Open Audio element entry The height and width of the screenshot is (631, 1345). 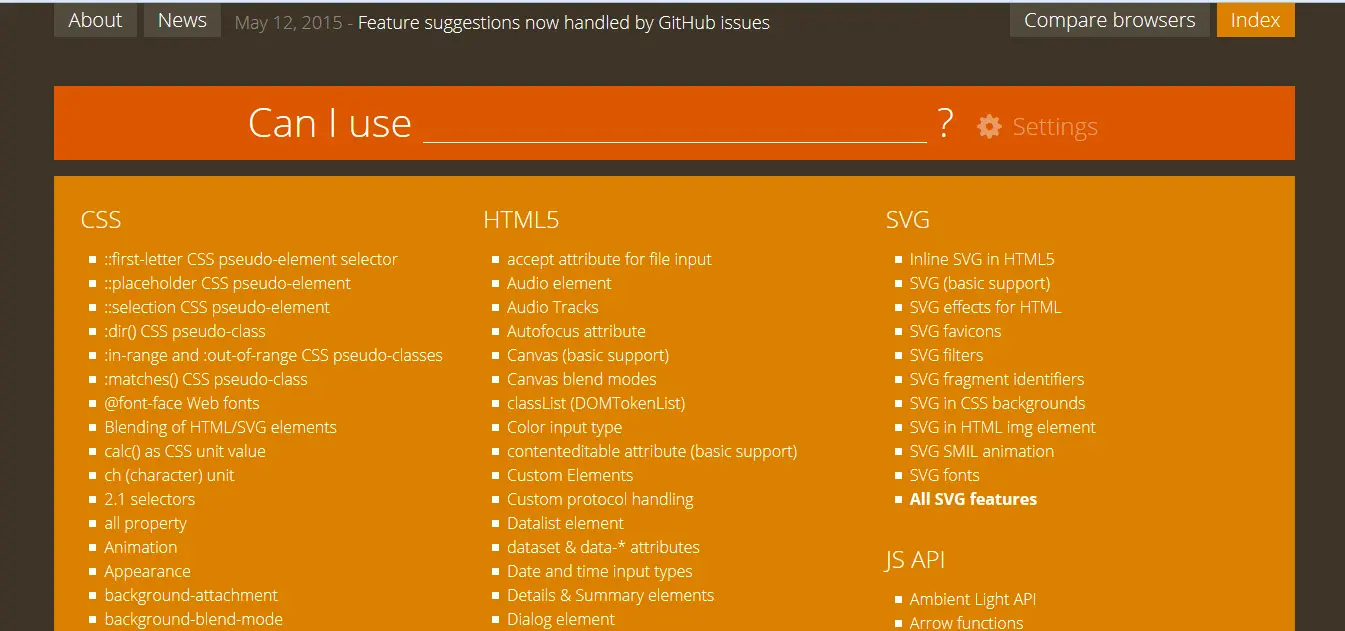tap(559, 283)
